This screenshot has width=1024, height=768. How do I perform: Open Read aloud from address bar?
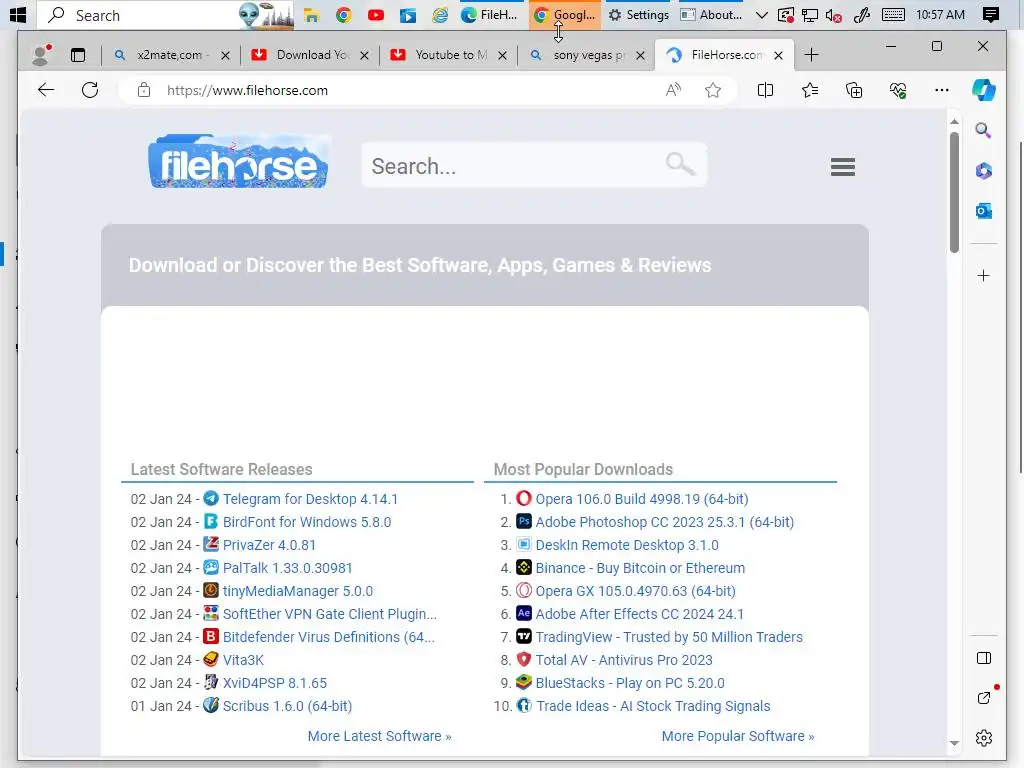coord(673,90)
